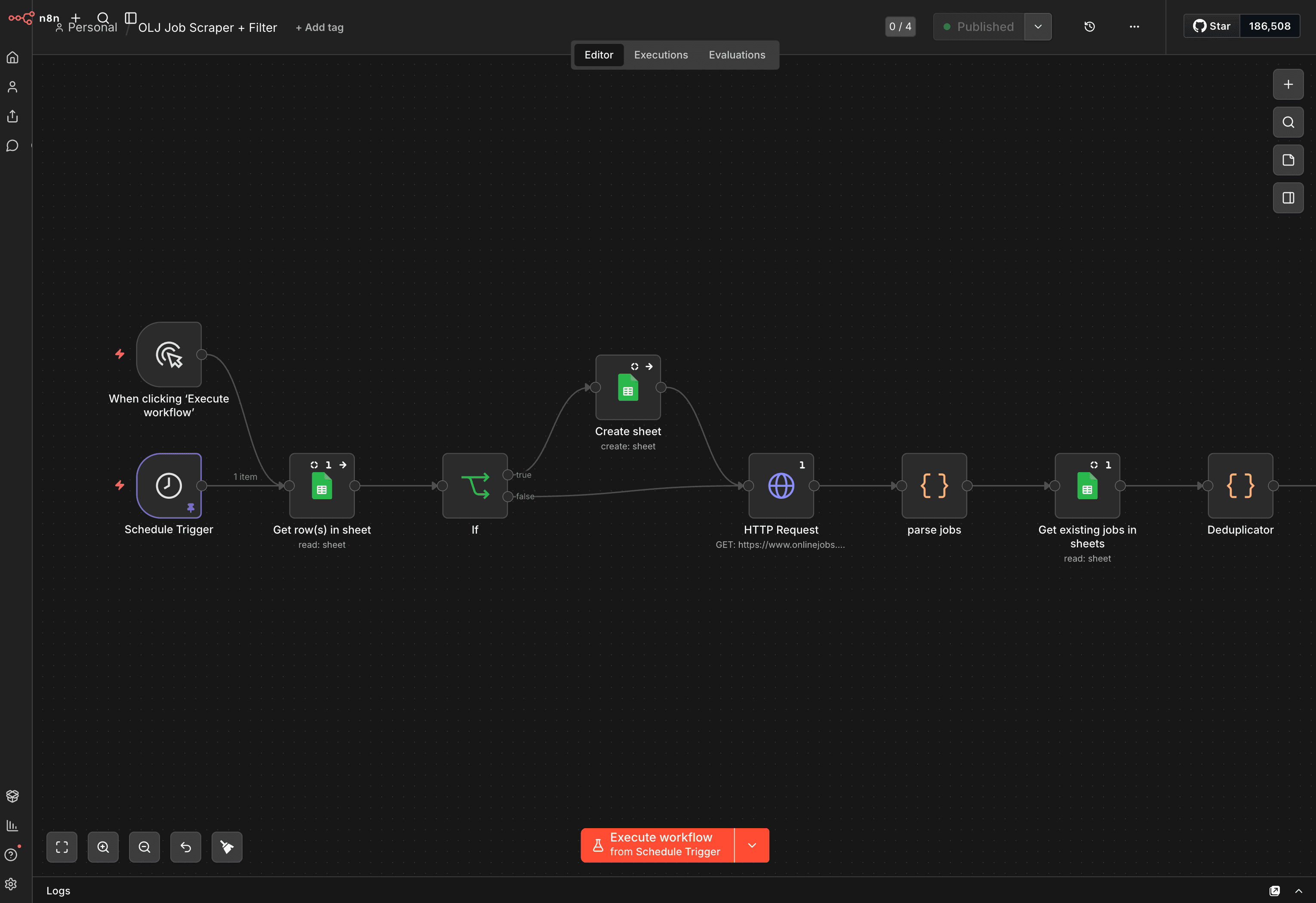This screenshot has height=903, width=1316.
Task: Open the n8n home logo
Action: click(22, 18)
